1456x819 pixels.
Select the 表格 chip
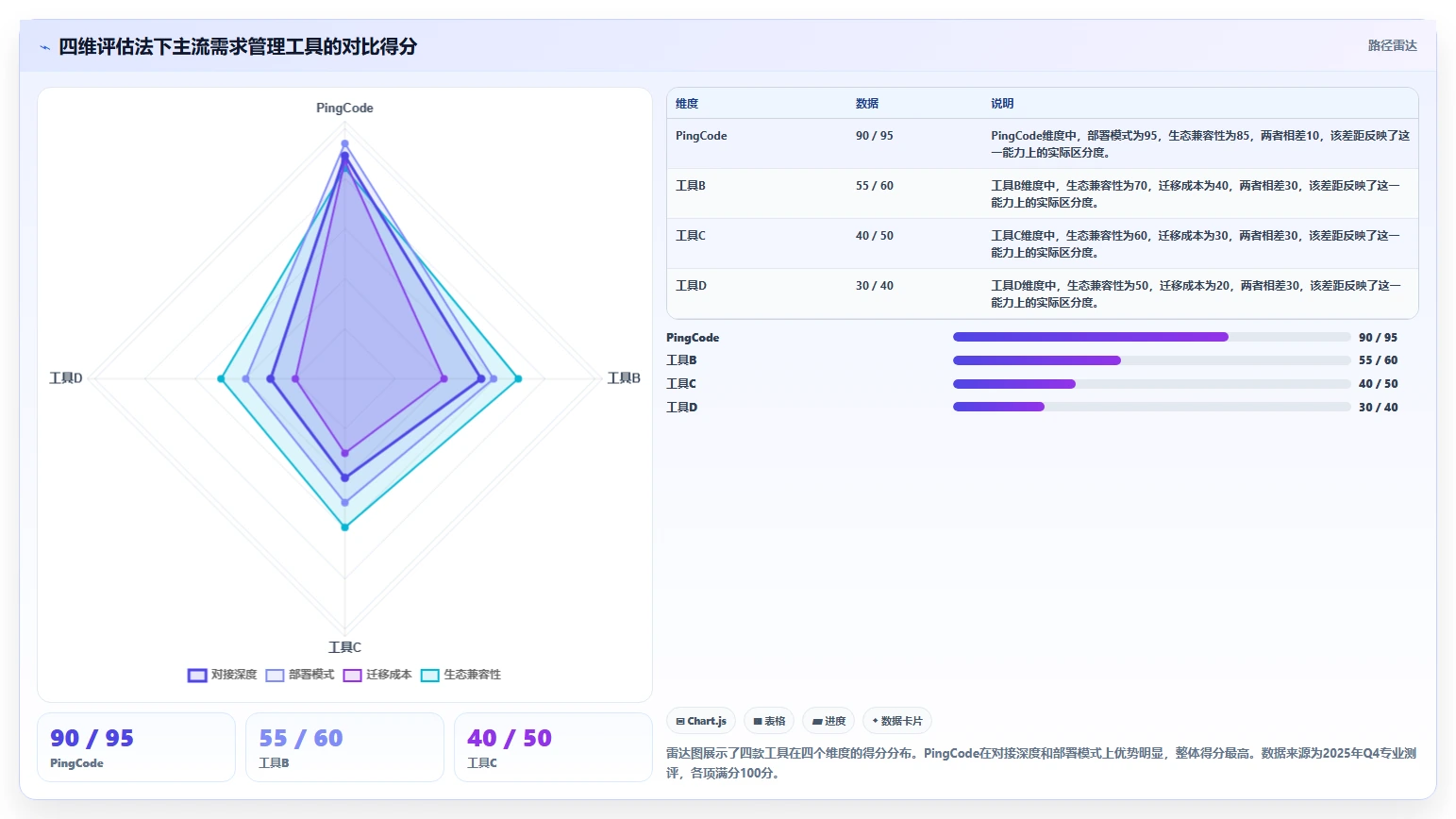(x=769, y=721)
